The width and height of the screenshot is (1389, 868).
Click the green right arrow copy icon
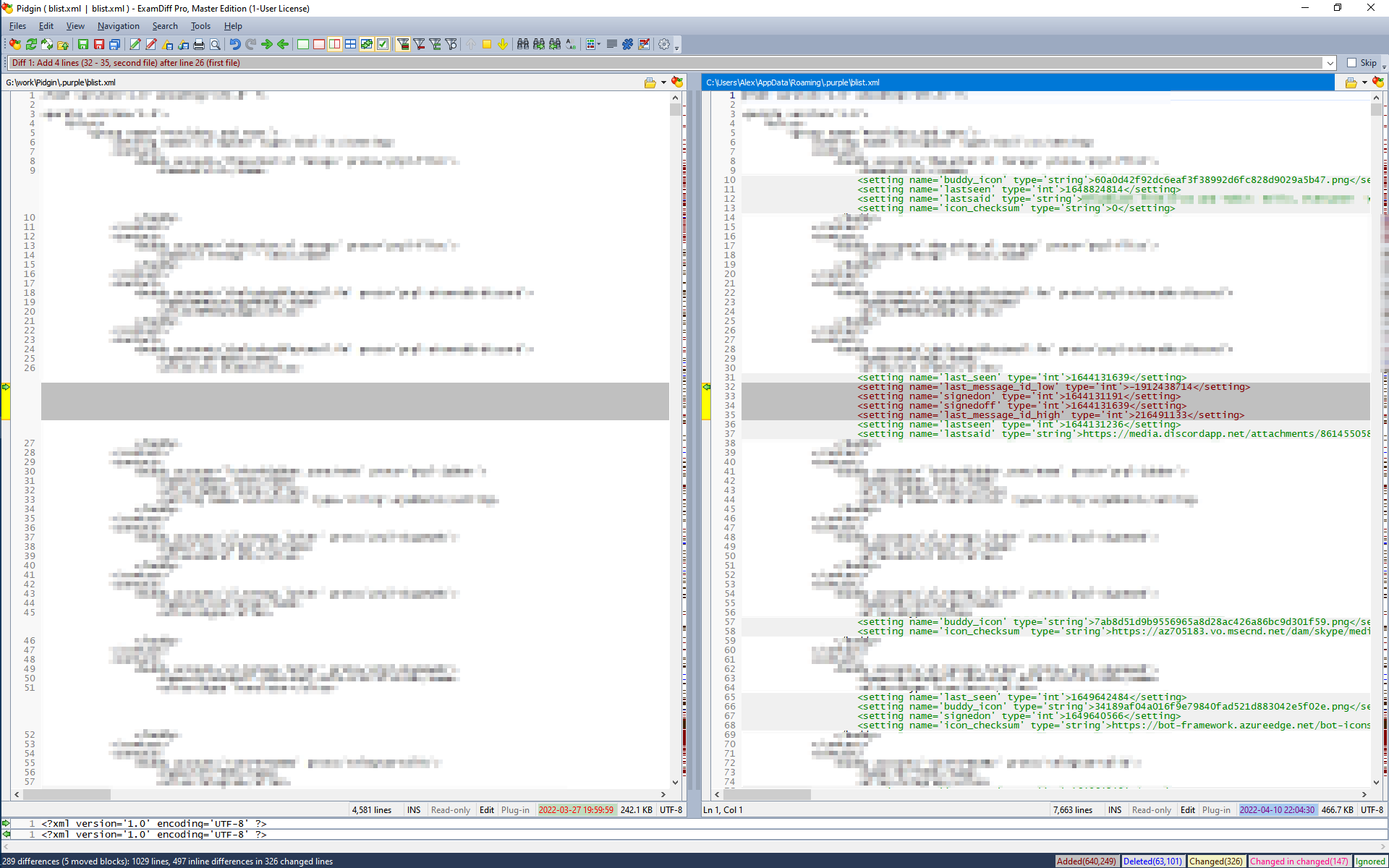point(267,44)
